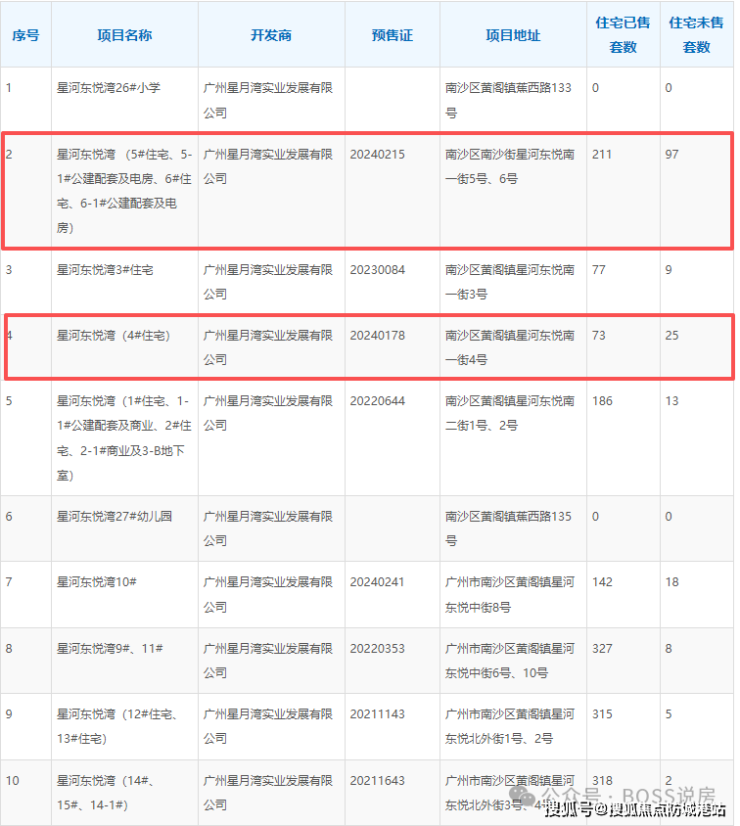The height and width of the screenshot is (826, 740).
Task: Select project name 星河东悦湾（14#、15#、14-1#）
Action: (106, 793)
